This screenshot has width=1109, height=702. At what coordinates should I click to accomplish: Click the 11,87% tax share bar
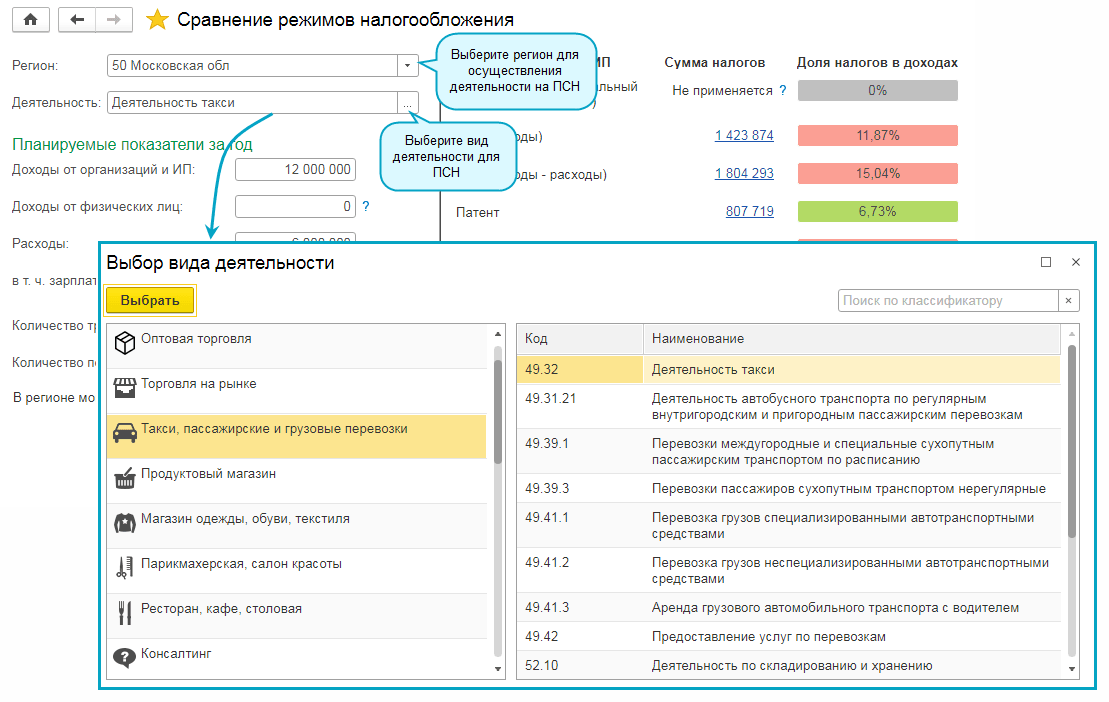pyautogui.click(x=878, y=135)
